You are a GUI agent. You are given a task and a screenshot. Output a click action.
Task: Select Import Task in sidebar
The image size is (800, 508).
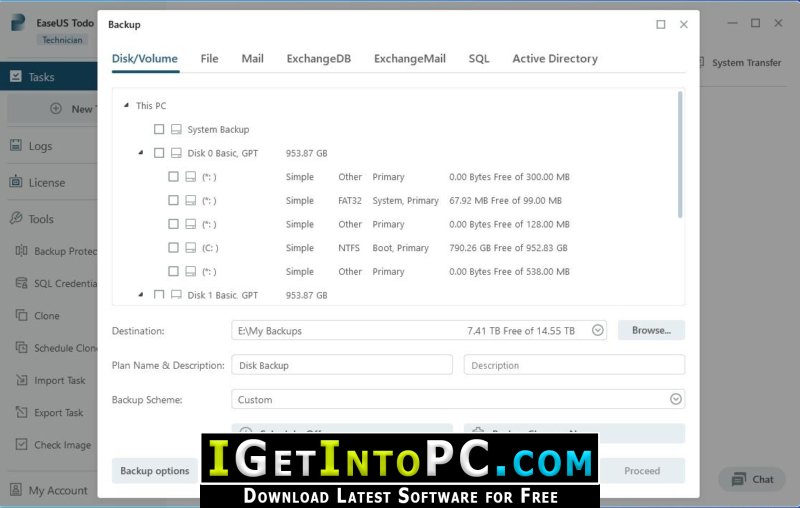click(51, 380)
